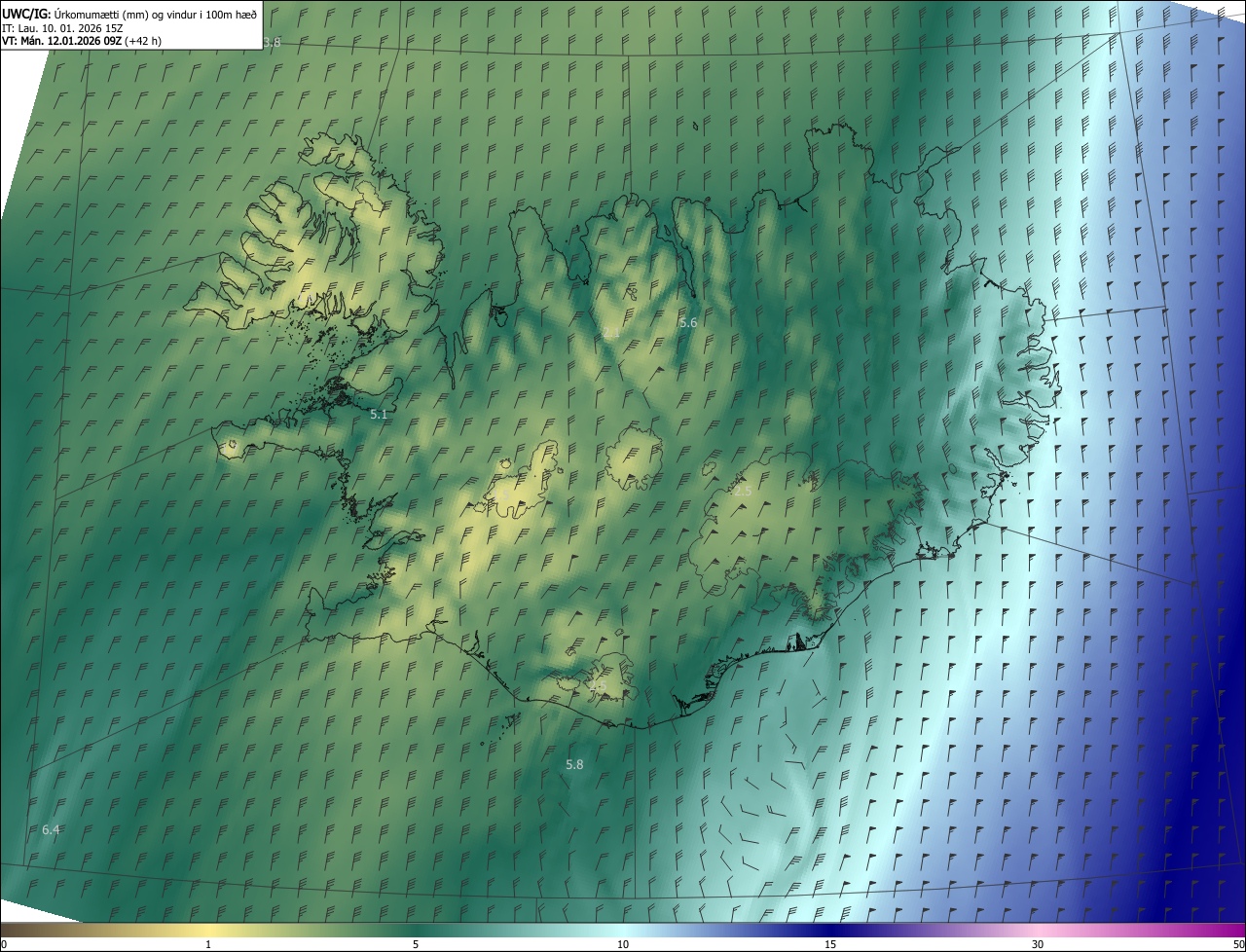This screenshot has height=952, width=1246.
Task: Click the 'UWC/IG:' title heading
Action: [x=26, y=13]
